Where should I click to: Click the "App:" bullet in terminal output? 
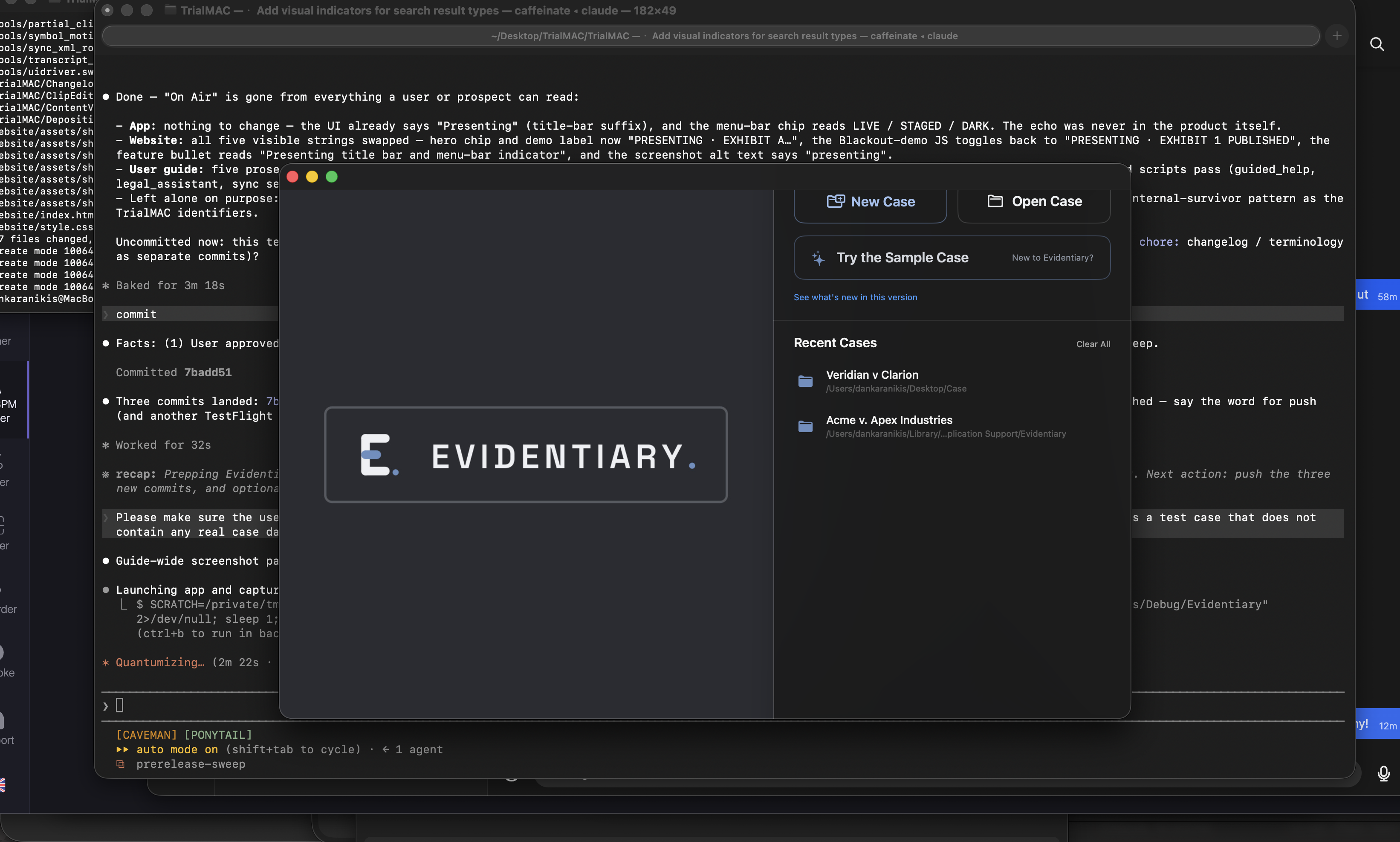(x=143, y=126)
